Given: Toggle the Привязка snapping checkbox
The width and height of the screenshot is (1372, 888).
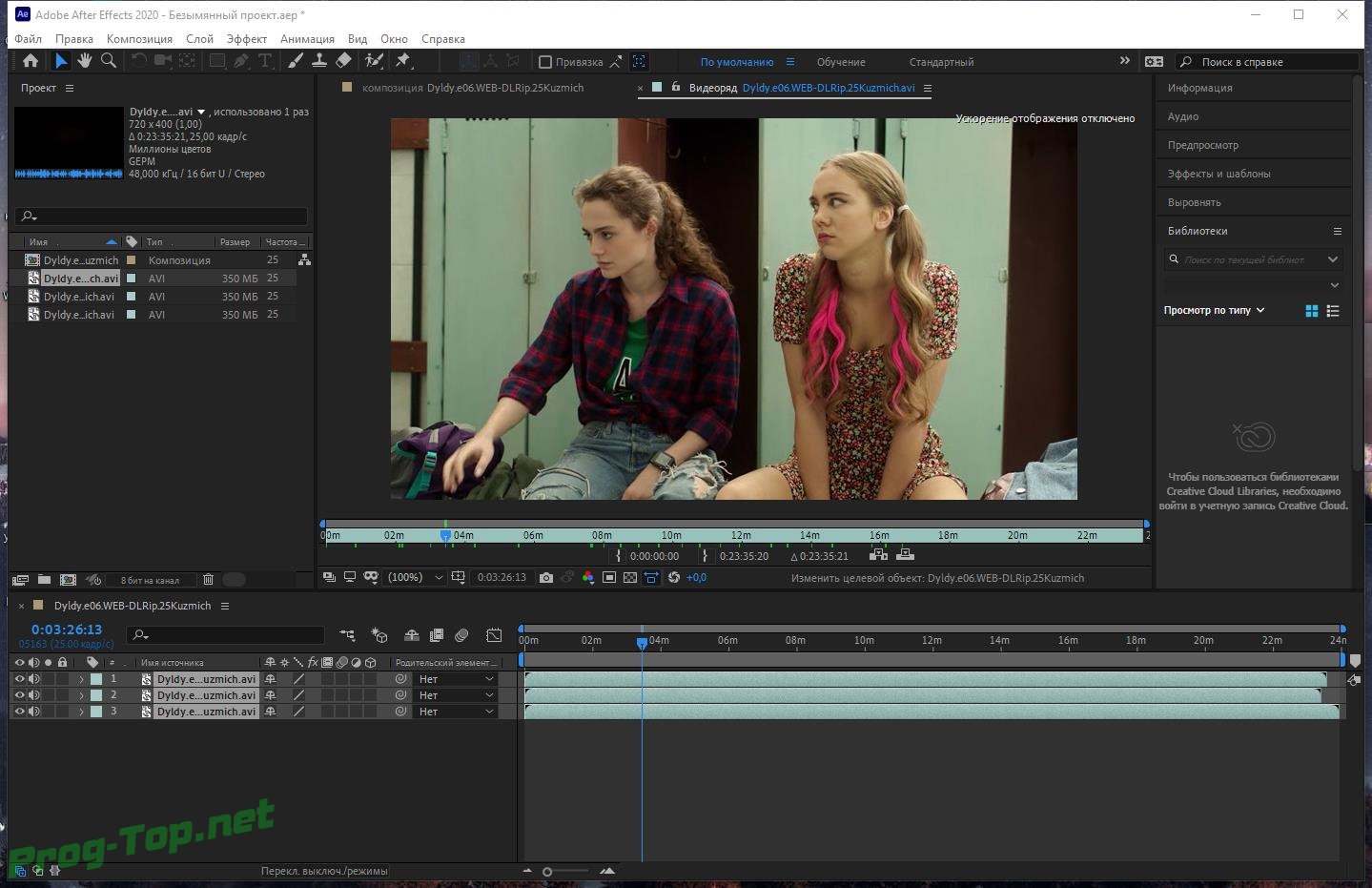Looking at the screenshot, I should pyautogui.click(x=545, y=62).
